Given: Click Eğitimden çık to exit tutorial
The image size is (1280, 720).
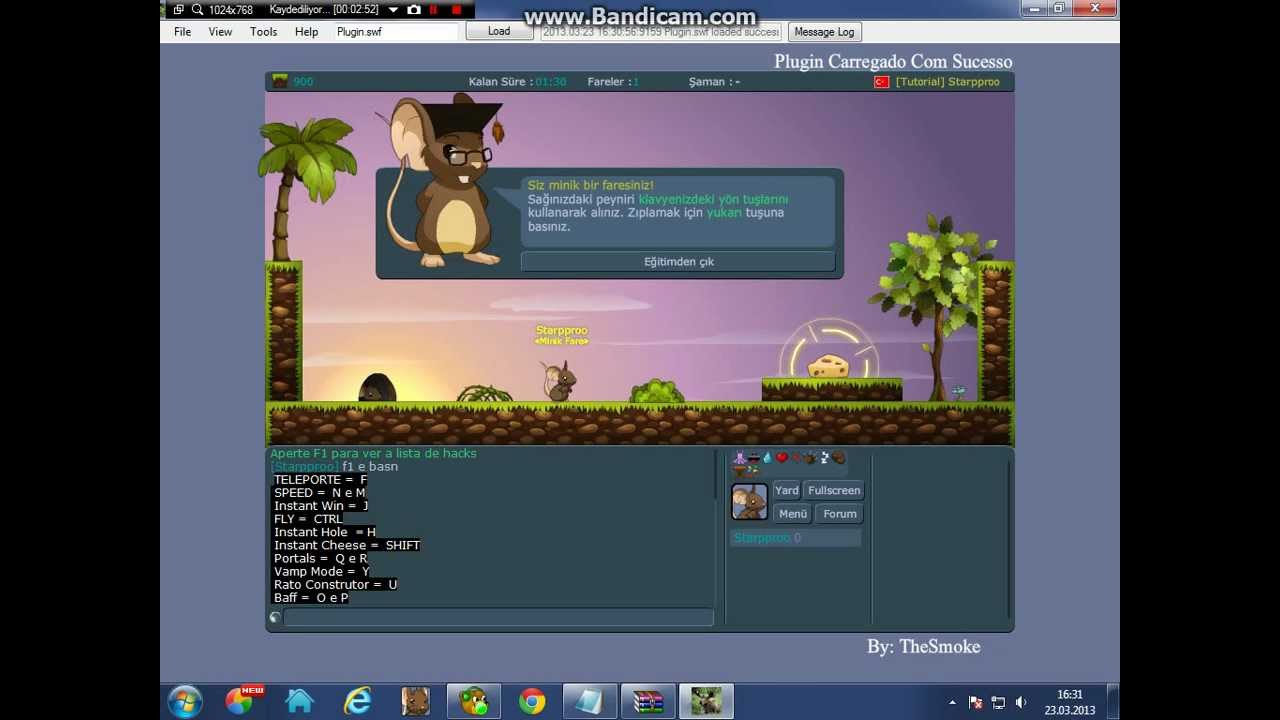Looking at the screenshot, I should point(678,262).
